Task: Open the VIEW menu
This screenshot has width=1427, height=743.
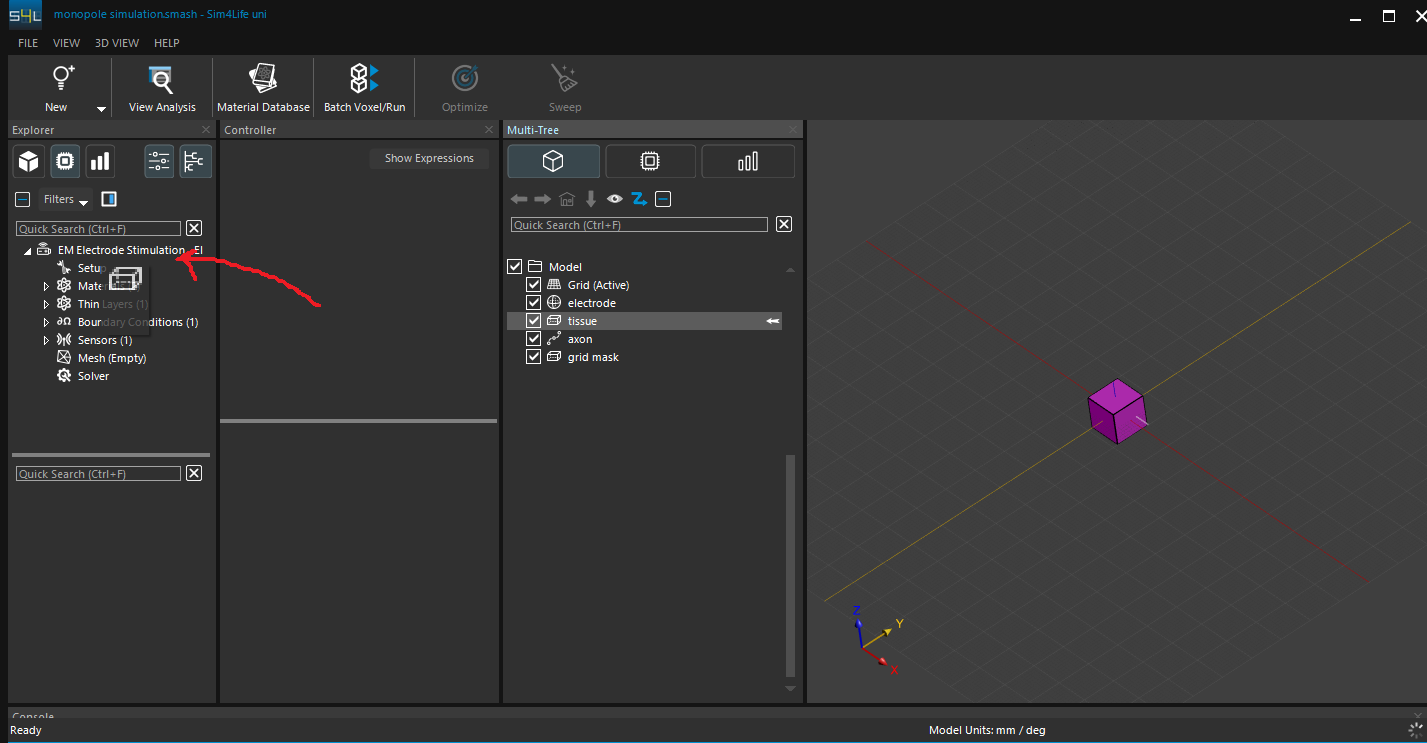Action: 66,43
